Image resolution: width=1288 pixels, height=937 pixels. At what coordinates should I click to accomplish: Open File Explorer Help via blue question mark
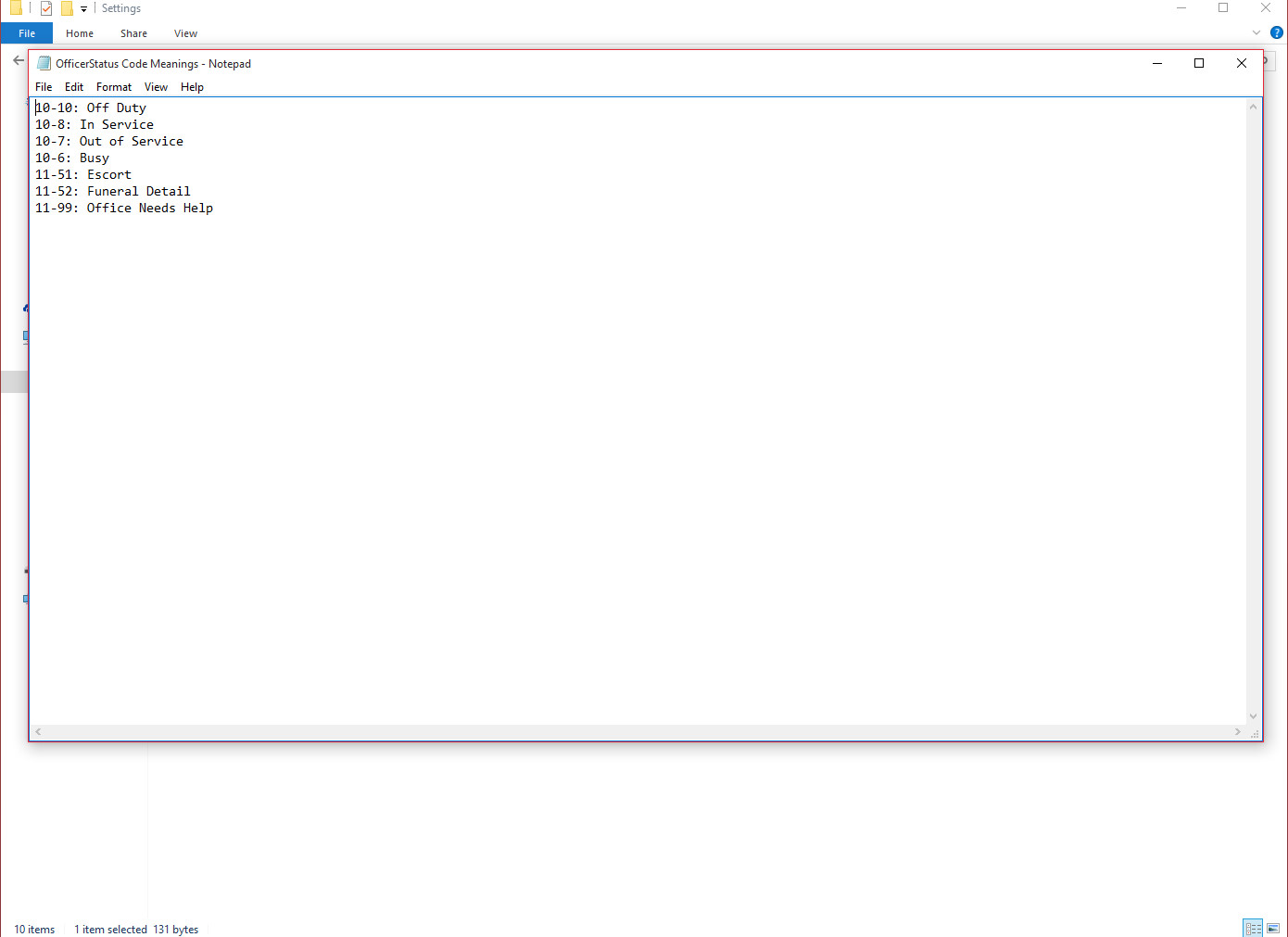1276,32
